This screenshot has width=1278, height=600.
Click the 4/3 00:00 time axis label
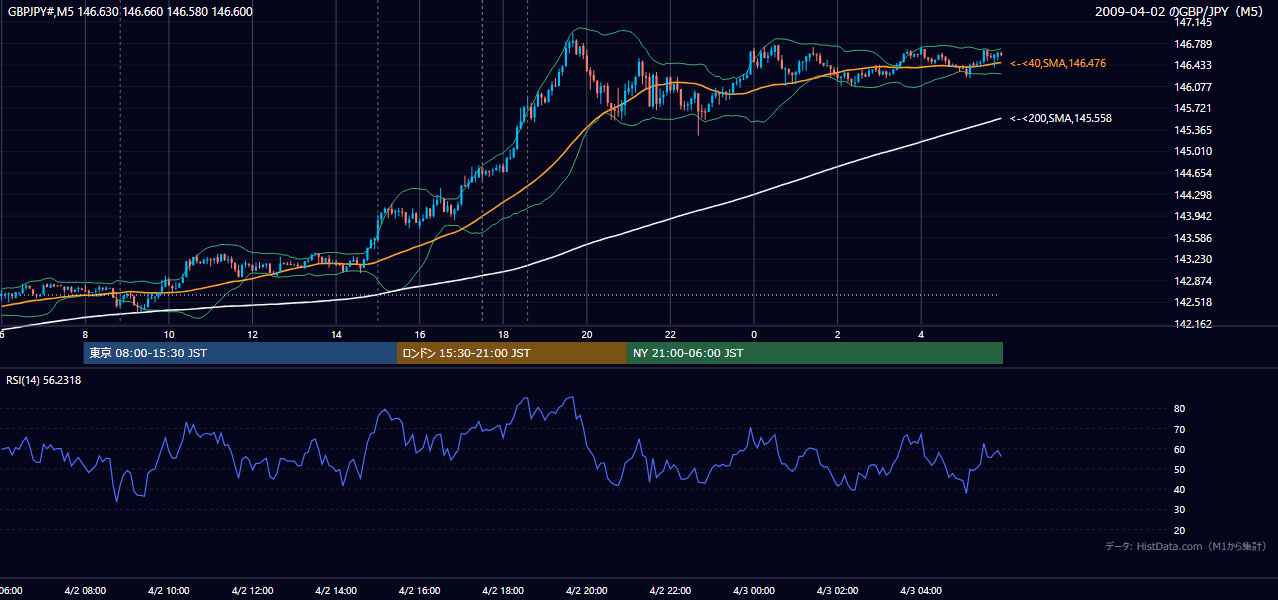754,591
